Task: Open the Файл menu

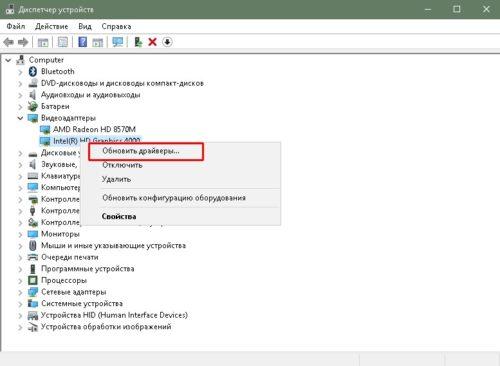Action: (16, 26)
